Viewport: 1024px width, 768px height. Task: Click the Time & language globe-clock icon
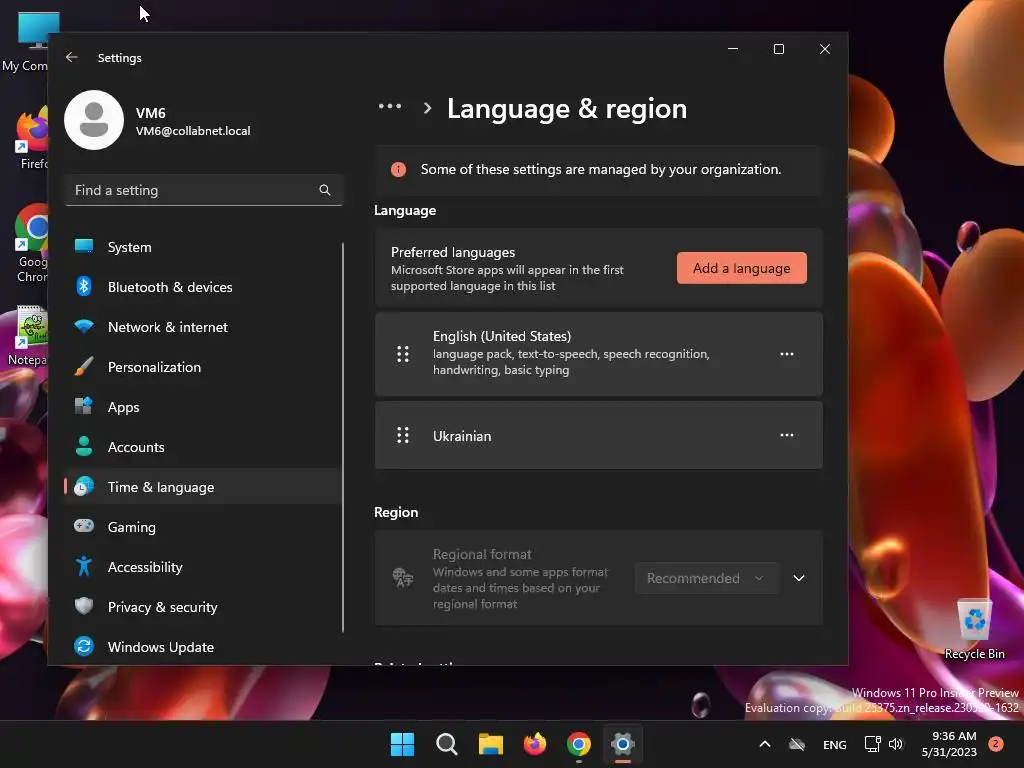pos(84,487)
